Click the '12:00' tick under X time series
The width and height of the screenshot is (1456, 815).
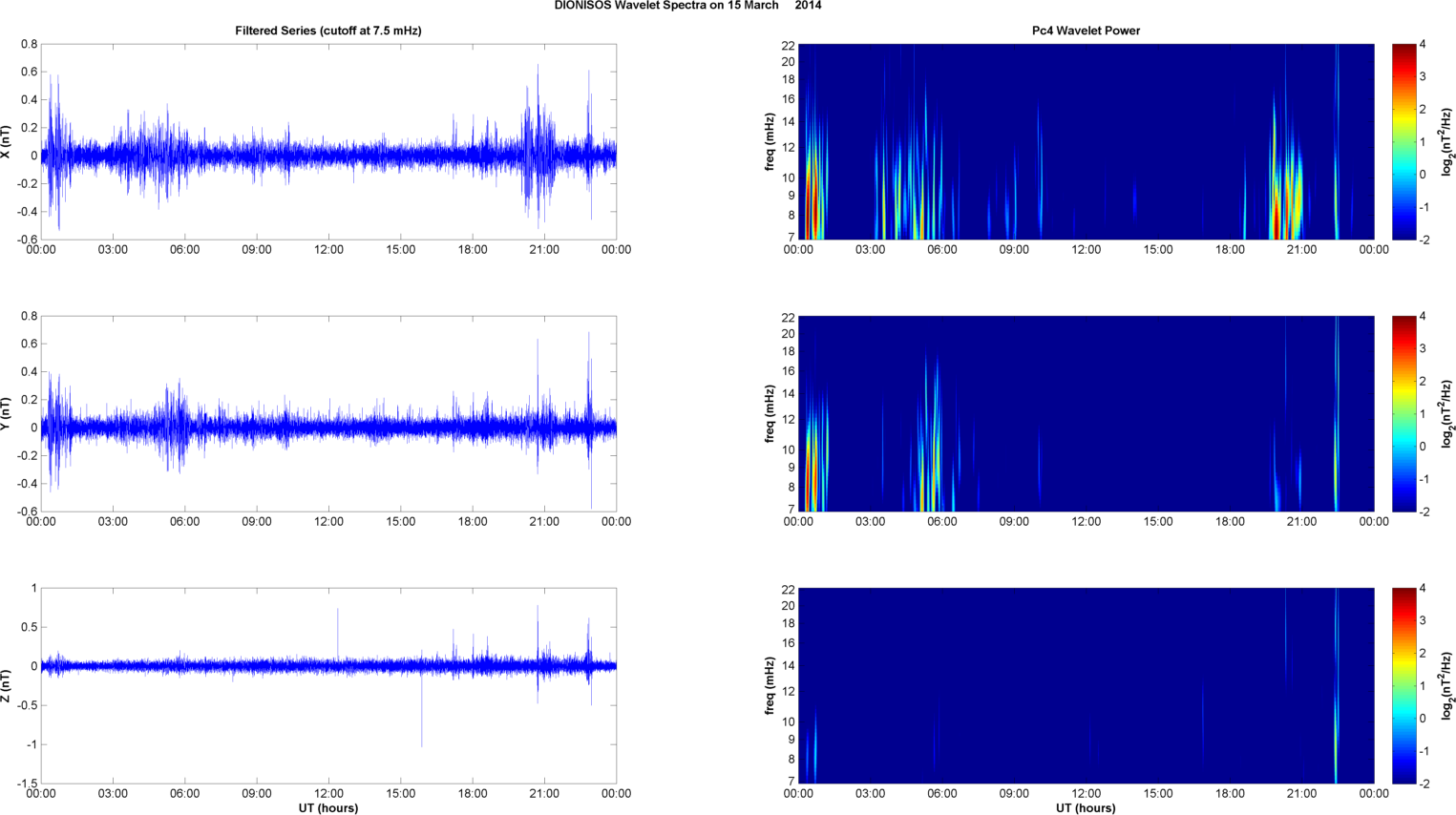pyautogui.click(x=328, y=250)
